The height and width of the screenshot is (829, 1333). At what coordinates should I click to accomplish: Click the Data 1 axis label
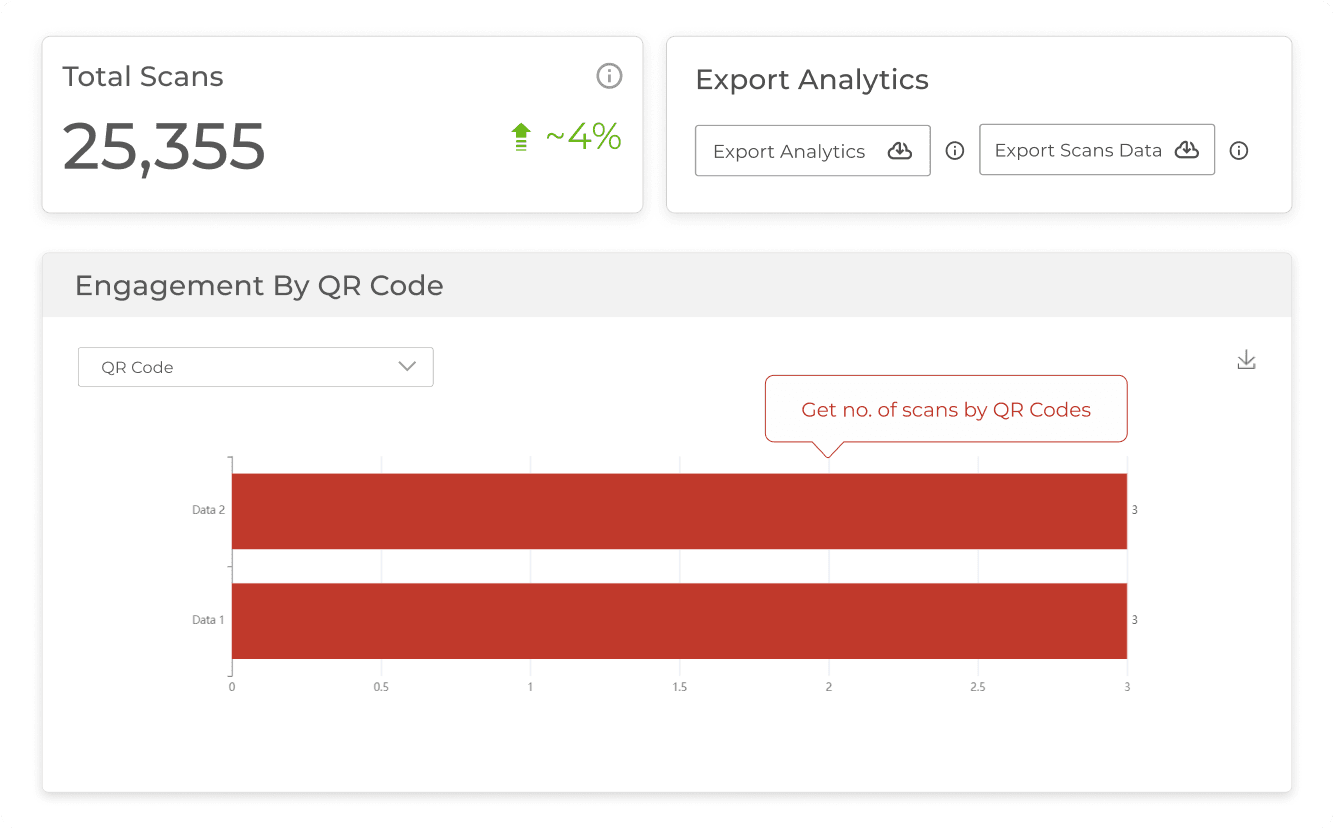[x=208, y=620]
